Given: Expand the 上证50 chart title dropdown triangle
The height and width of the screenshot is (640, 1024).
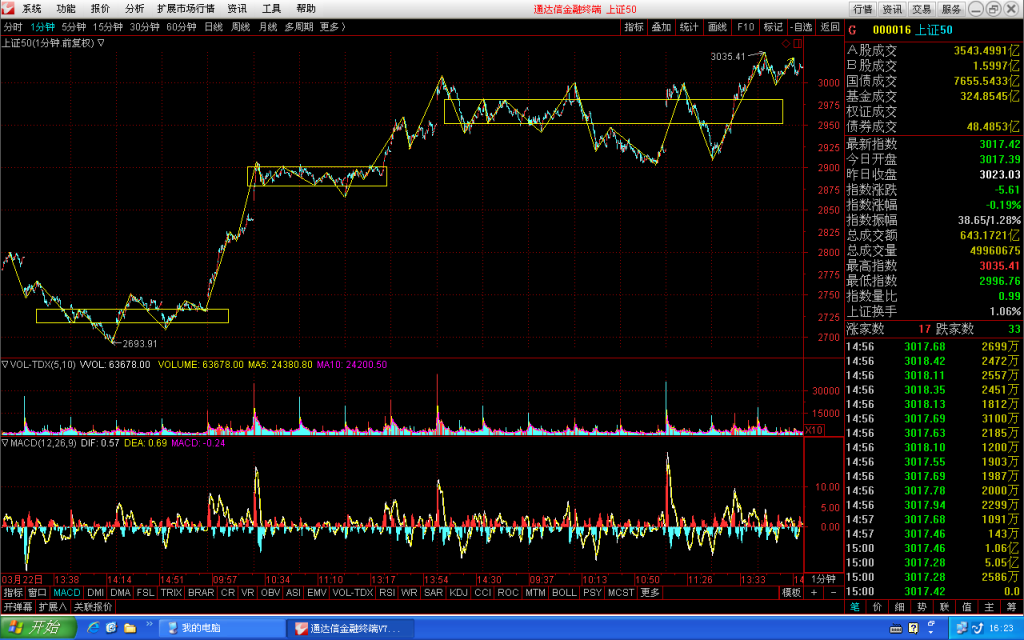Looking at the screenshot, I should pyautogui.click(x=101, y=43).
